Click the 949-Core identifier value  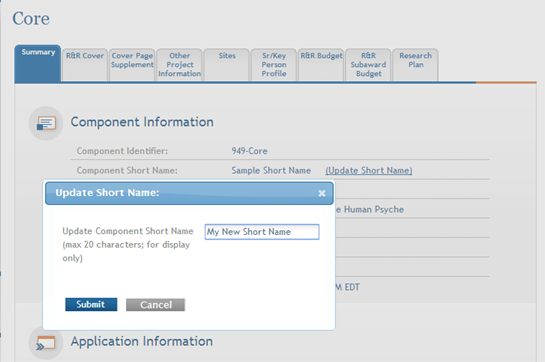pyautogui.click(x=250, y=151)
